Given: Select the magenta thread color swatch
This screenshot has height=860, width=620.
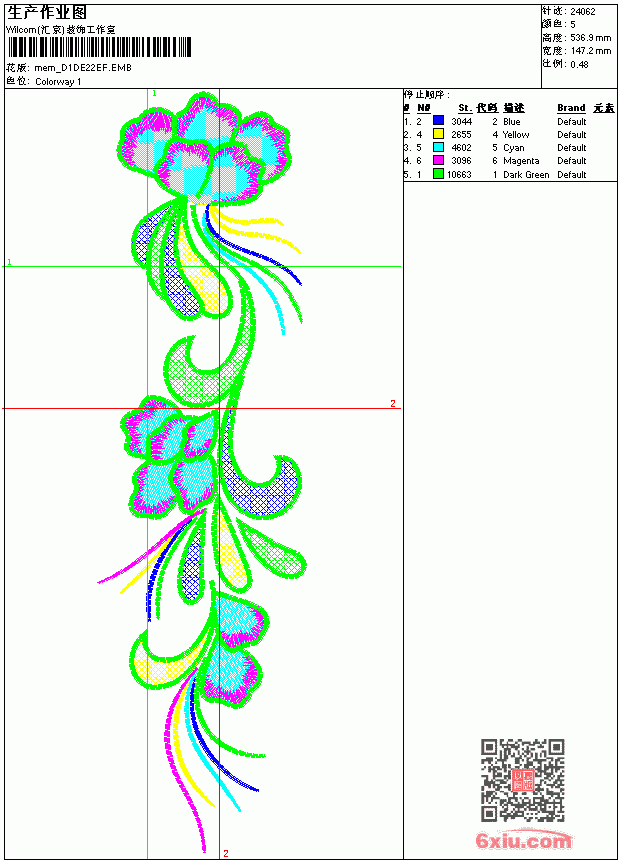Looking at the screenshot, I should [x=438, y=160].
